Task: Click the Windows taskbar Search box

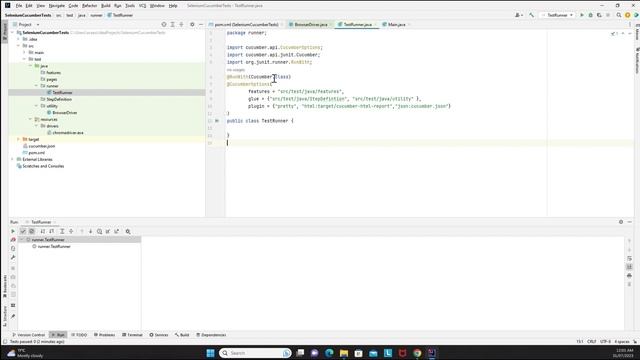Action: click(x=255, y=353)
